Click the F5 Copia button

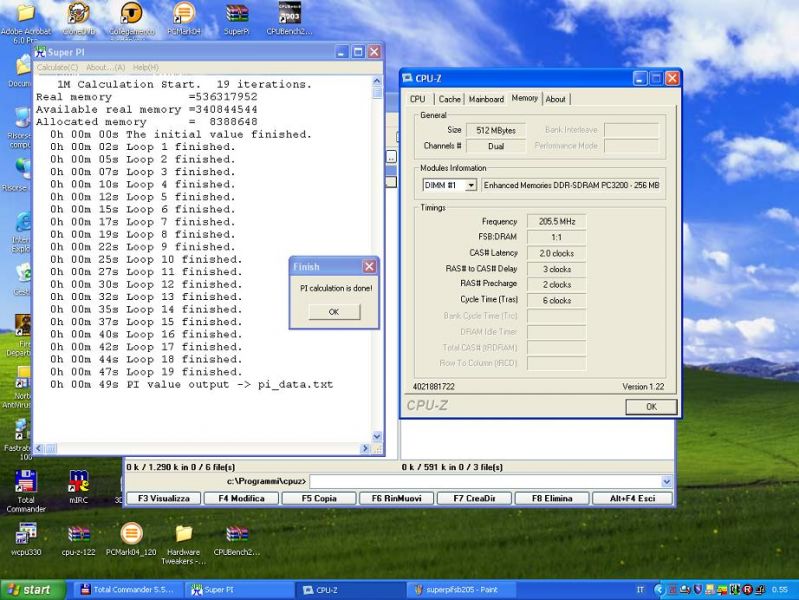click(319, 498)
